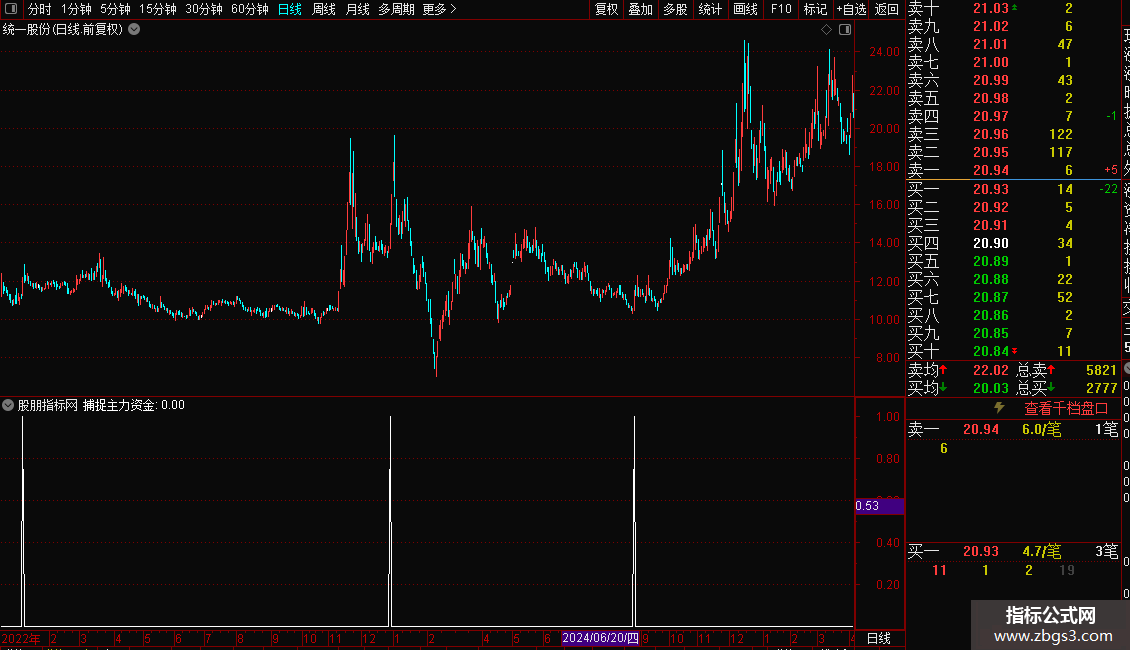
Task: Select the 1分钟 period
Action: (76, 9)
